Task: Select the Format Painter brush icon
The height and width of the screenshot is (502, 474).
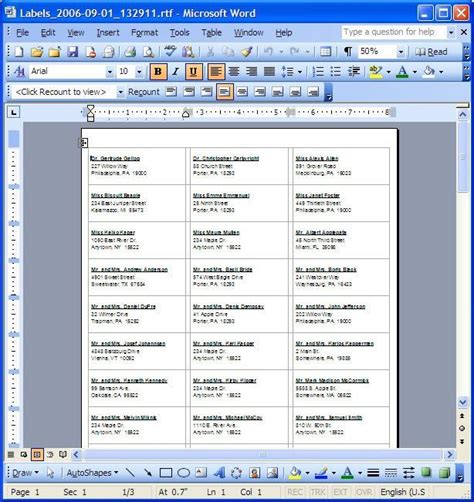Action: (x=247, y=52)
